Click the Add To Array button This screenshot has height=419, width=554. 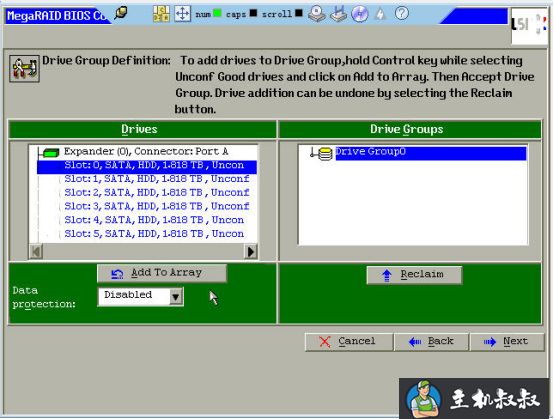(x=162, y=273)
